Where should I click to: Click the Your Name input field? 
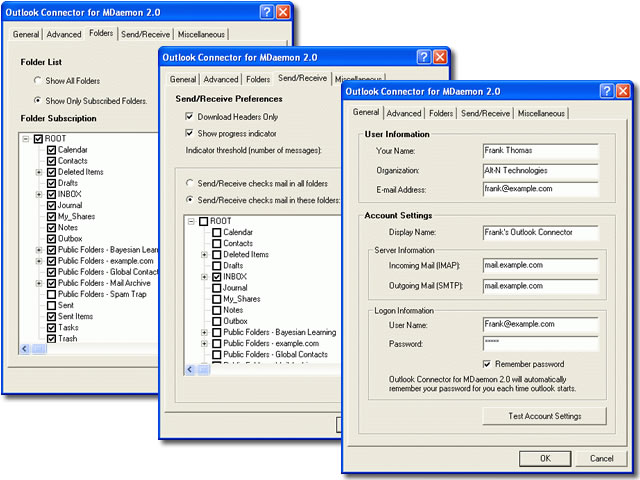click(x=540, y=151)
